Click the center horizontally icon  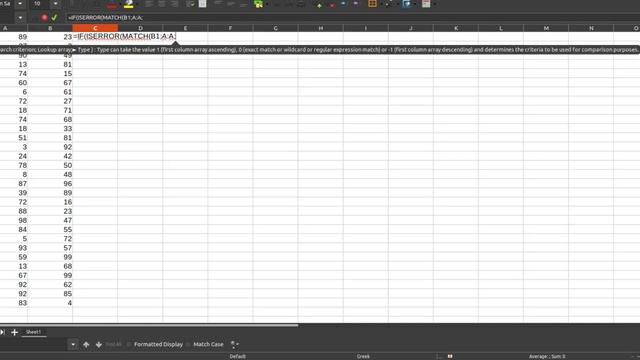coord(162,4)
